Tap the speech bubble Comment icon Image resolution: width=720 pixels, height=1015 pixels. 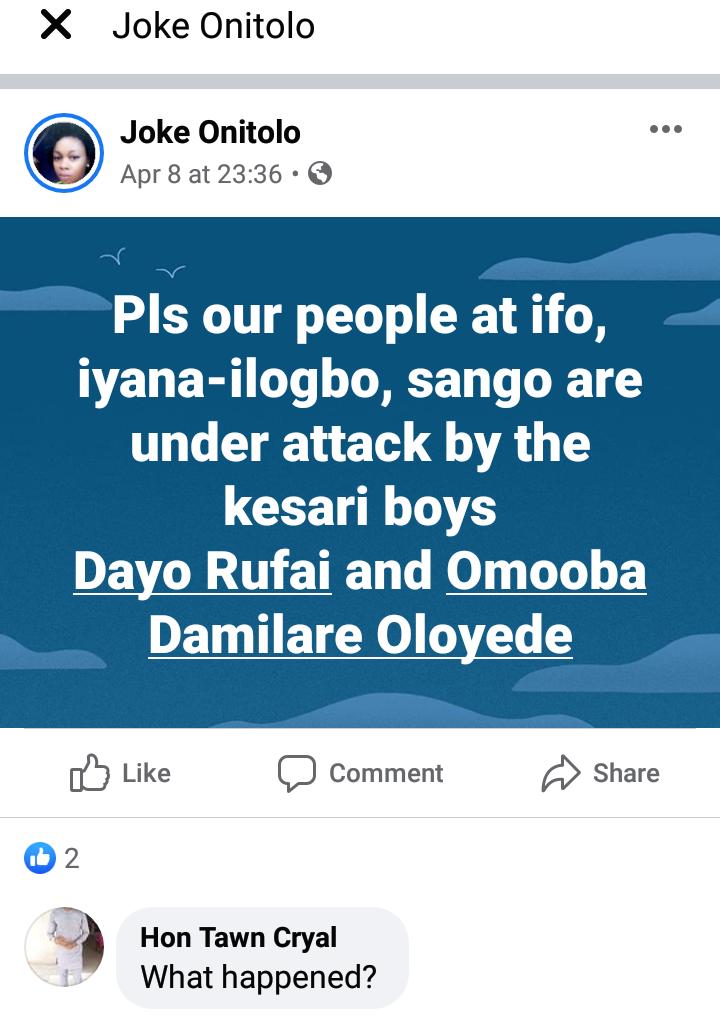[x=297, y=773]
